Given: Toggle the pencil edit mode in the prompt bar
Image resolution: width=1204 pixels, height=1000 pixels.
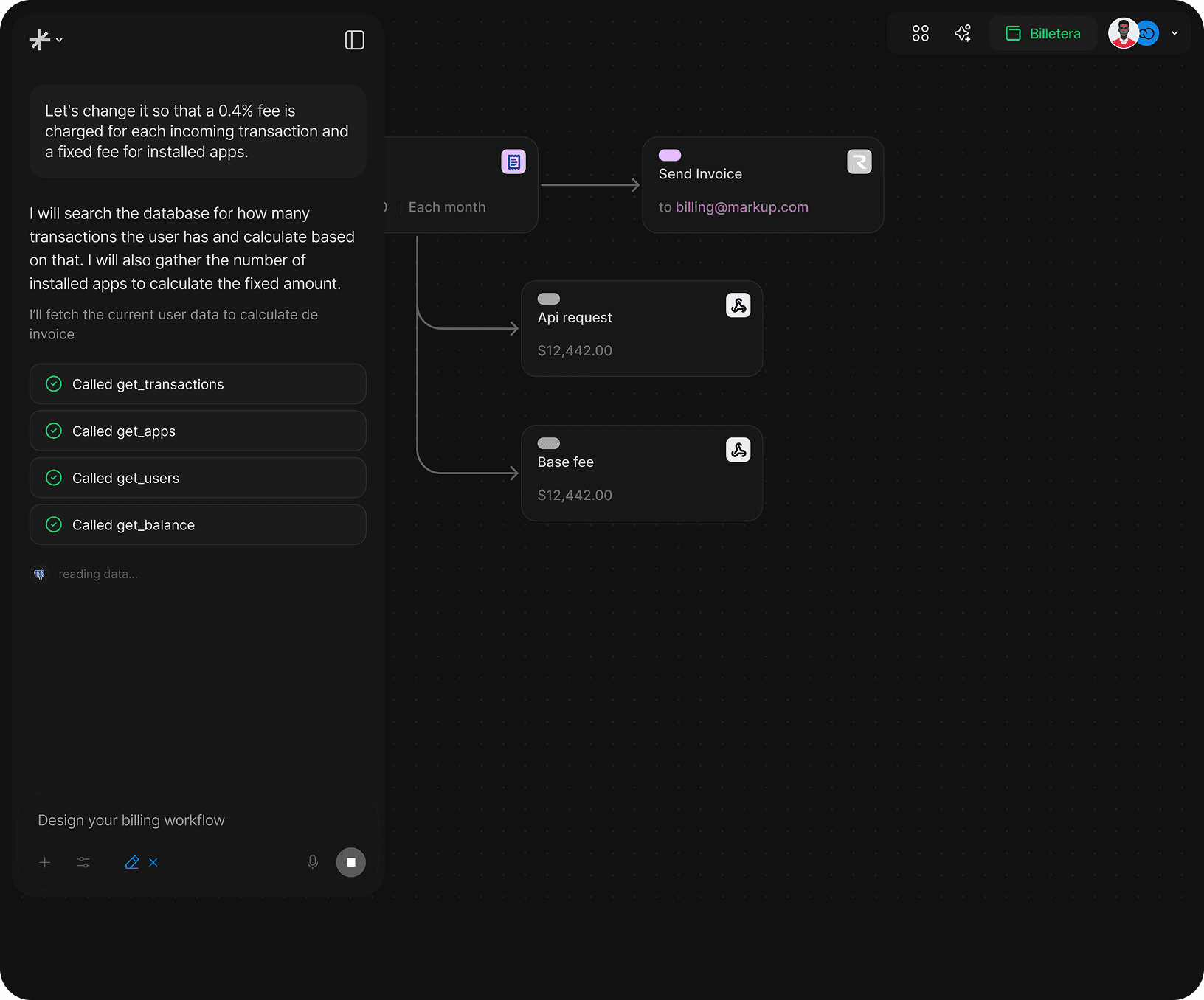Looking at the screenshot, I should click(132, 862).
